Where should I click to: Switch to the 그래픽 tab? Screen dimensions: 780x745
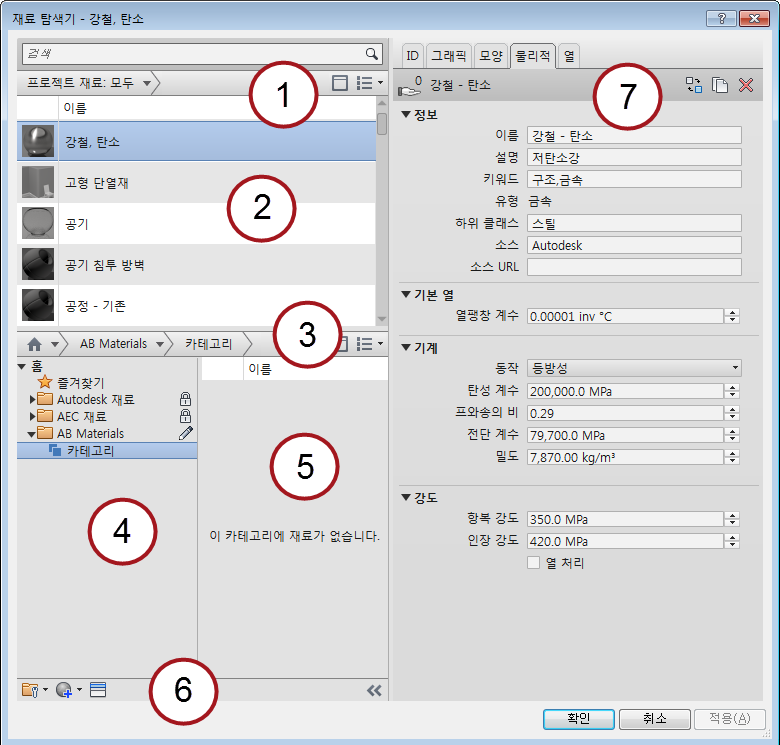coord(449,56)
